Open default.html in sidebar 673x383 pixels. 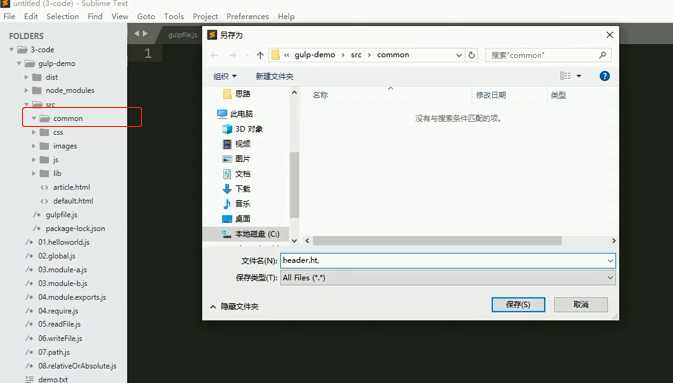(x=73, y=201)
